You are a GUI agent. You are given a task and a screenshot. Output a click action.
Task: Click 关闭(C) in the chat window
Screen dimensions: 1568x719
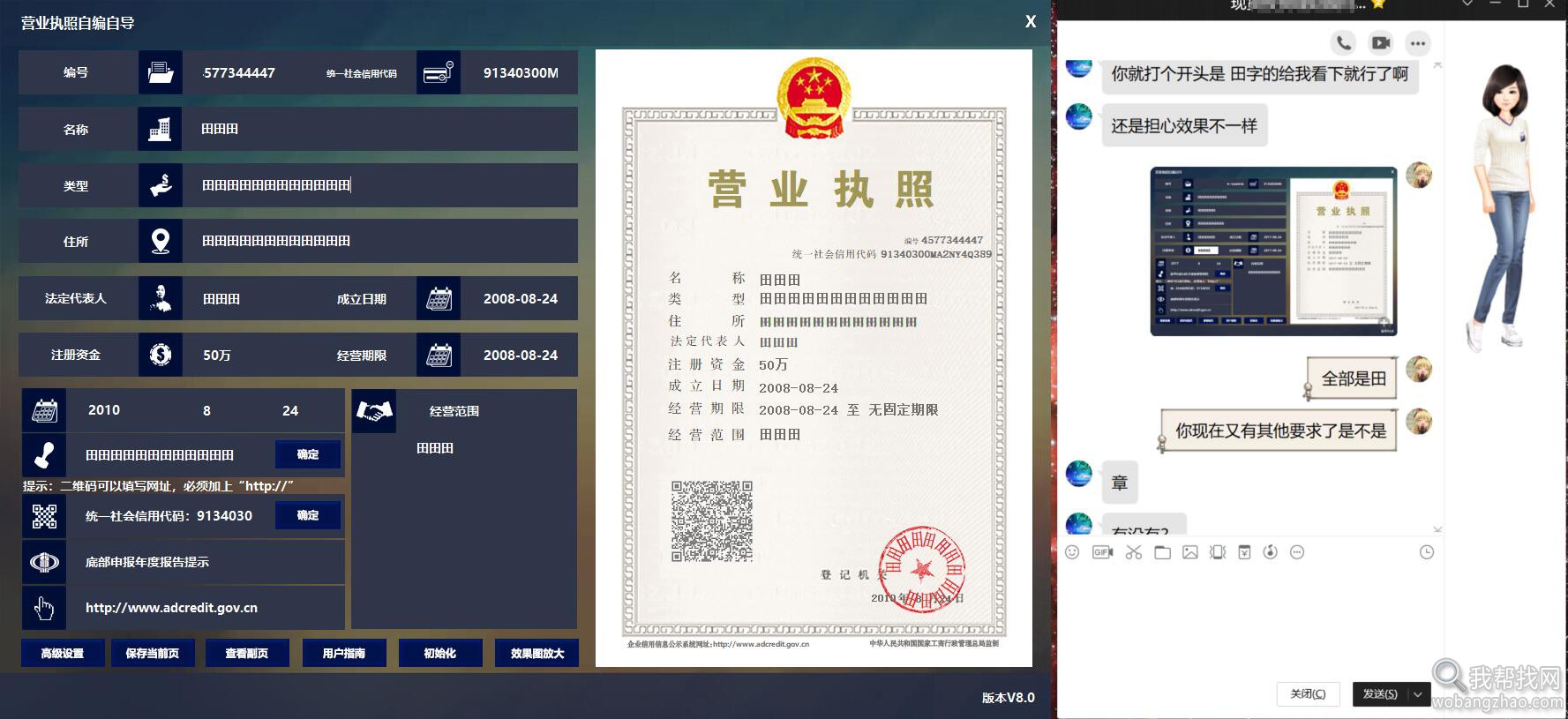click(x=1308, y=694)
